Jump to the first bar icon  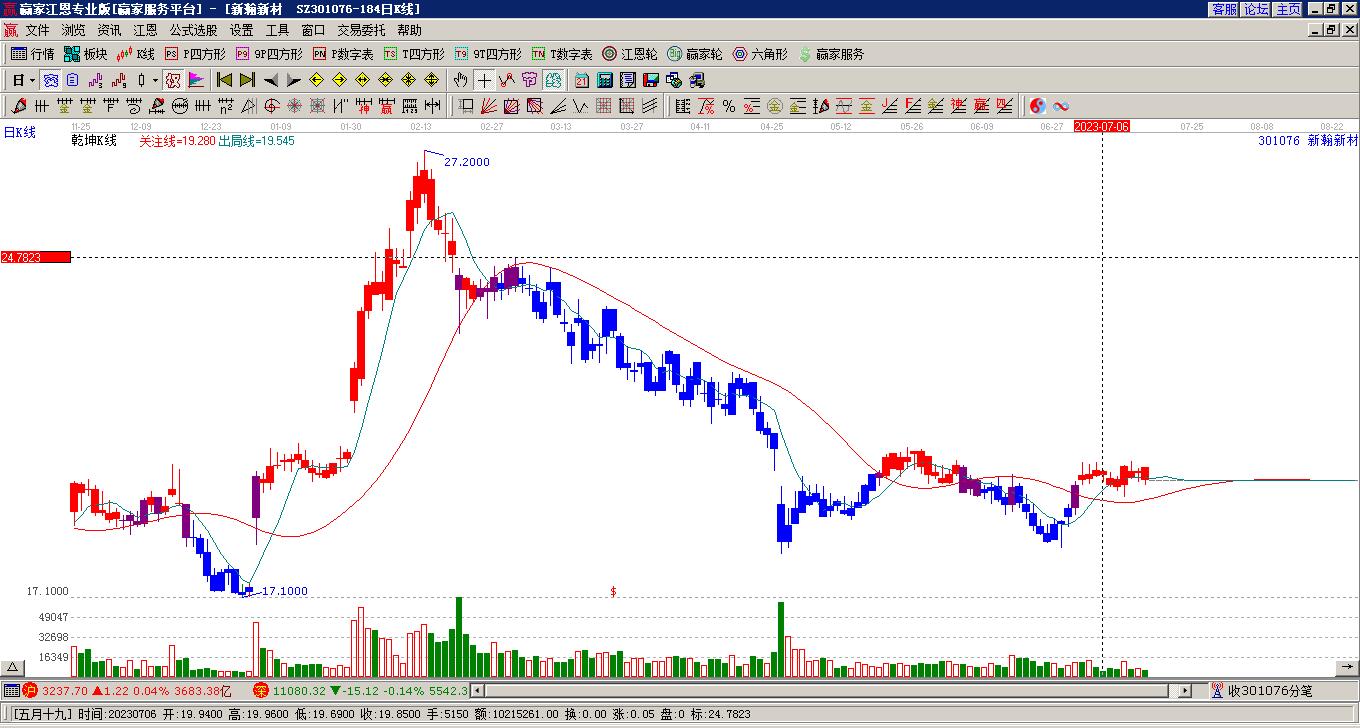[225, 80]
